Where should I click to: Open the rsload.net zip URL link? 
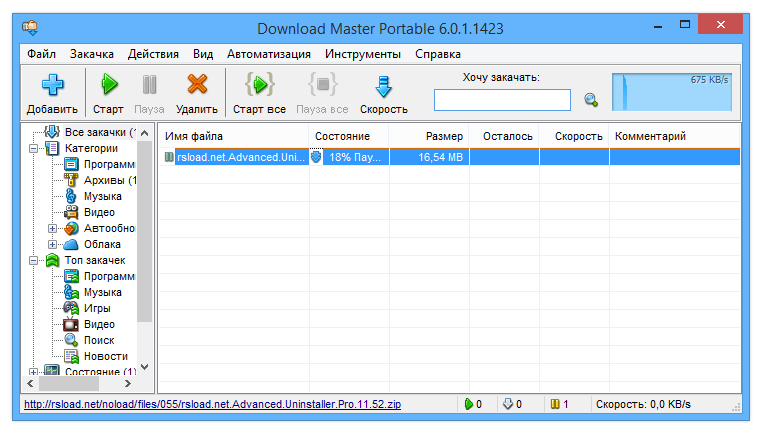[212, 404]
